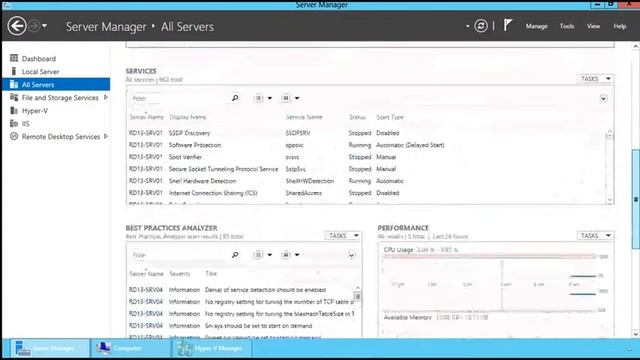Refresh Server Manager with the refresh icon
The image size is (640, 360).
click(x=481, y=26)
